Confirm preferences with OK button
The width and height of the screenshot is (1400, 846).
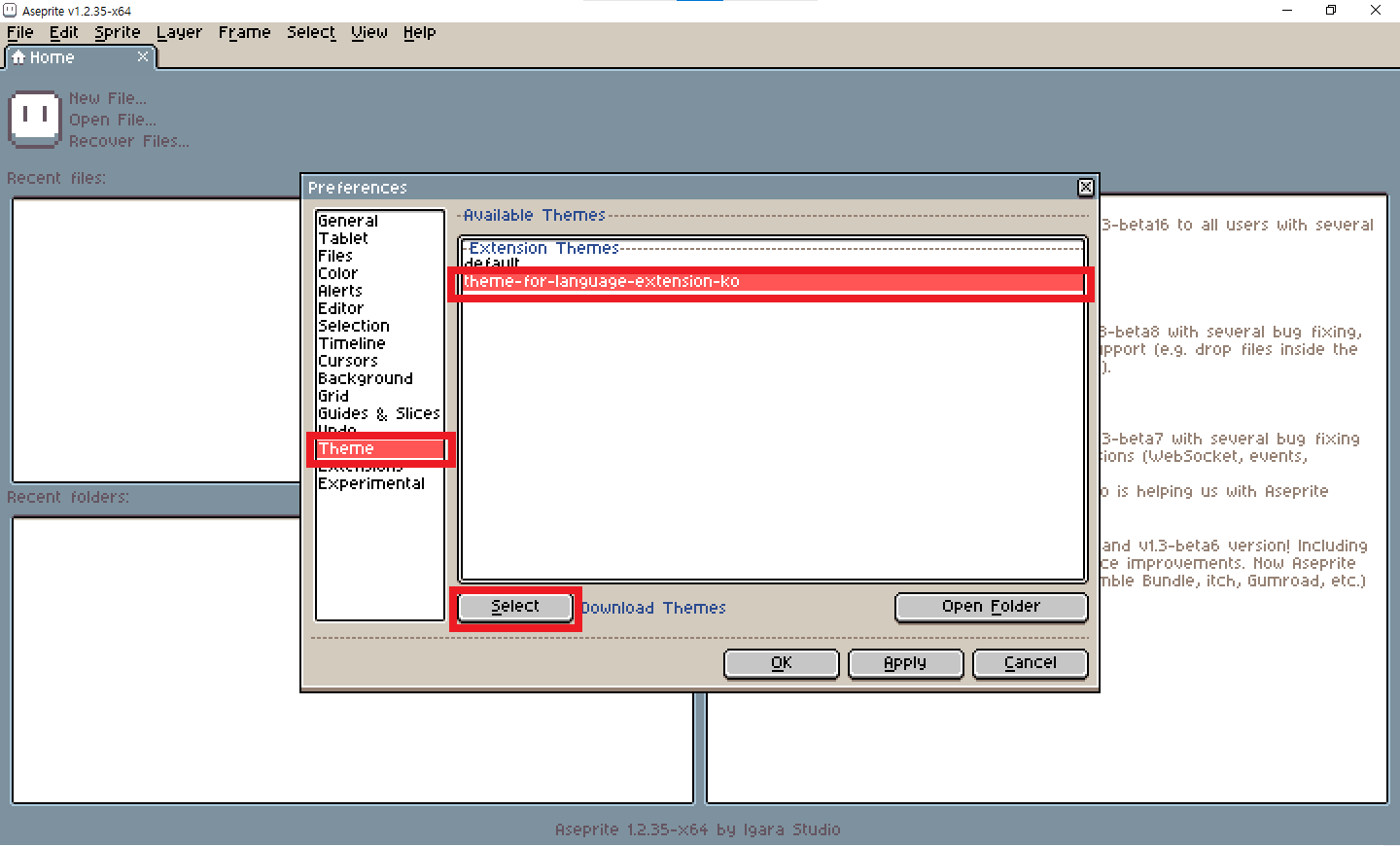coord(782,663)
